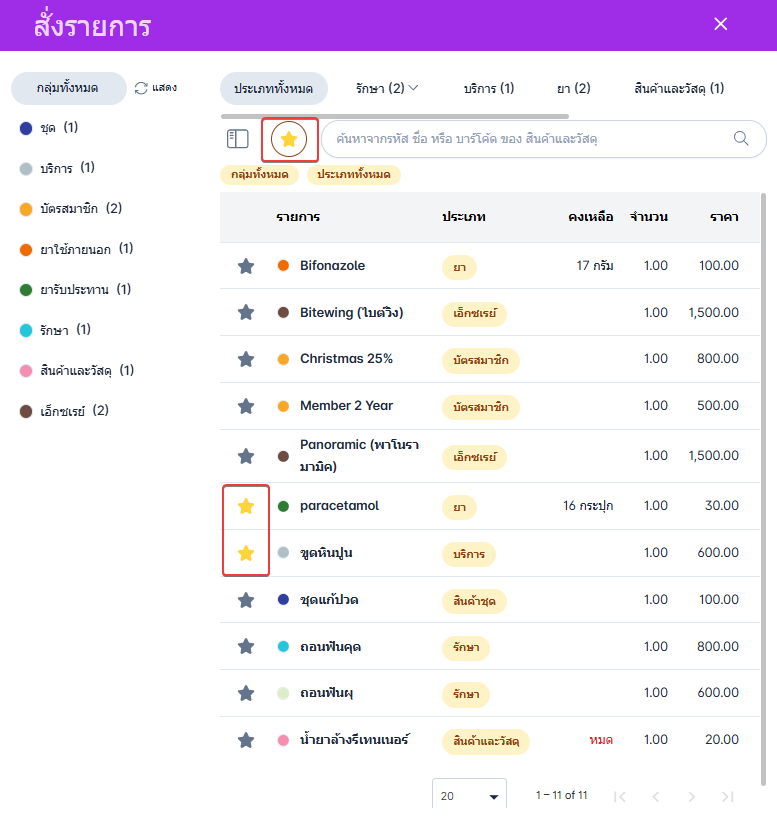
Task: Click the blue ชุด group color dot
Action: [26, 128]
